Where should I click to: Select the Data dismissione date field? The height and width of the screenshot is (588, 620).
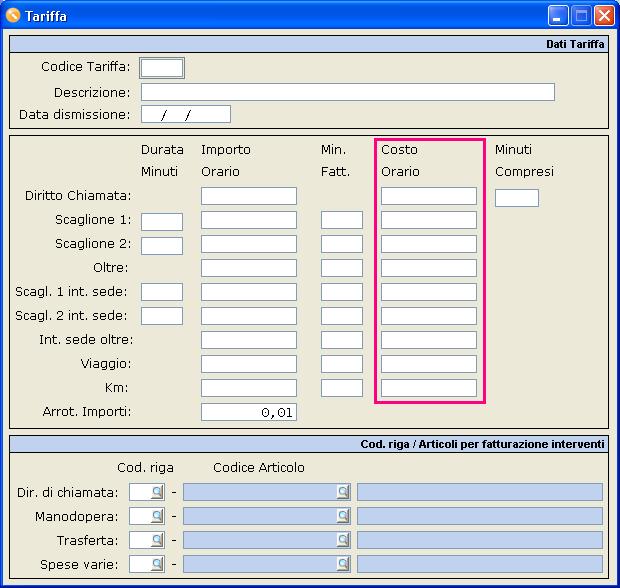click(x=186, y=114)
